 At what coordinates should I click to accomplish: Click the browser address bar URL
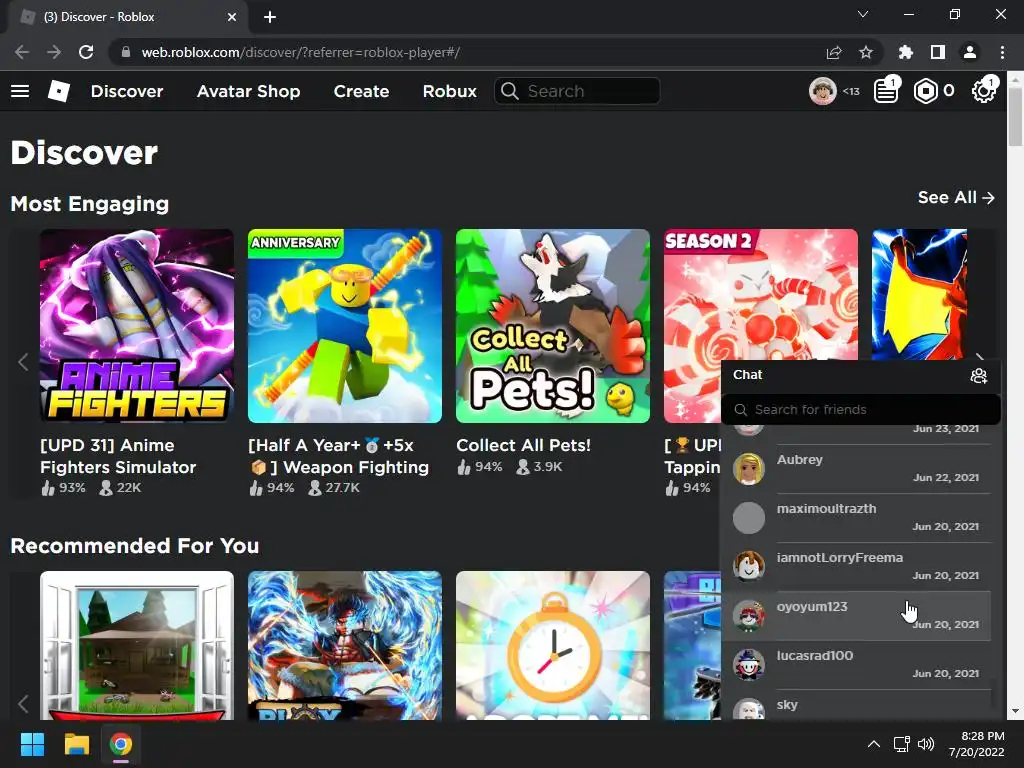(x=300, y=52)
